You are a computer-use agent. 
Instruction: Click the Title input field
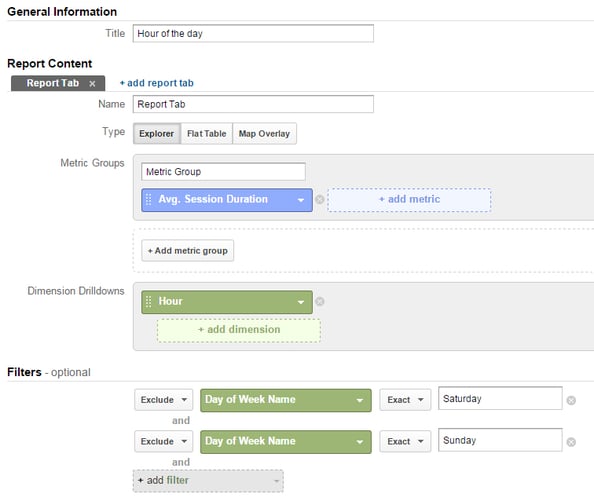253,33
